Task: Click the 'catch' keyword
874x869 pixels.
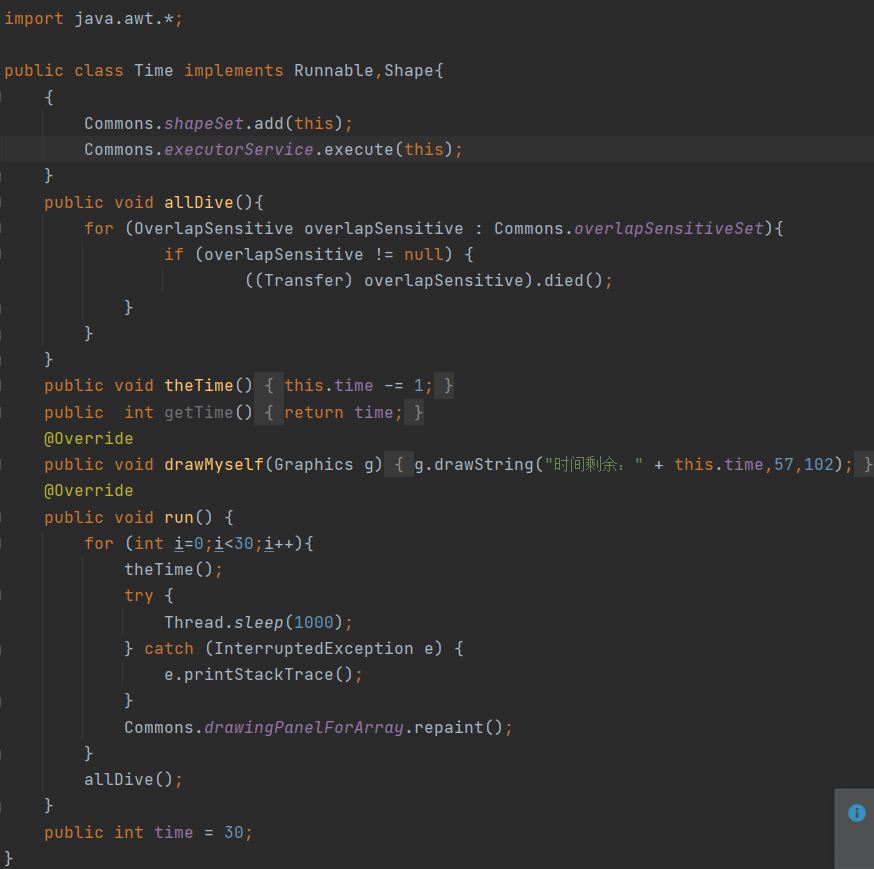Action: 168,649
